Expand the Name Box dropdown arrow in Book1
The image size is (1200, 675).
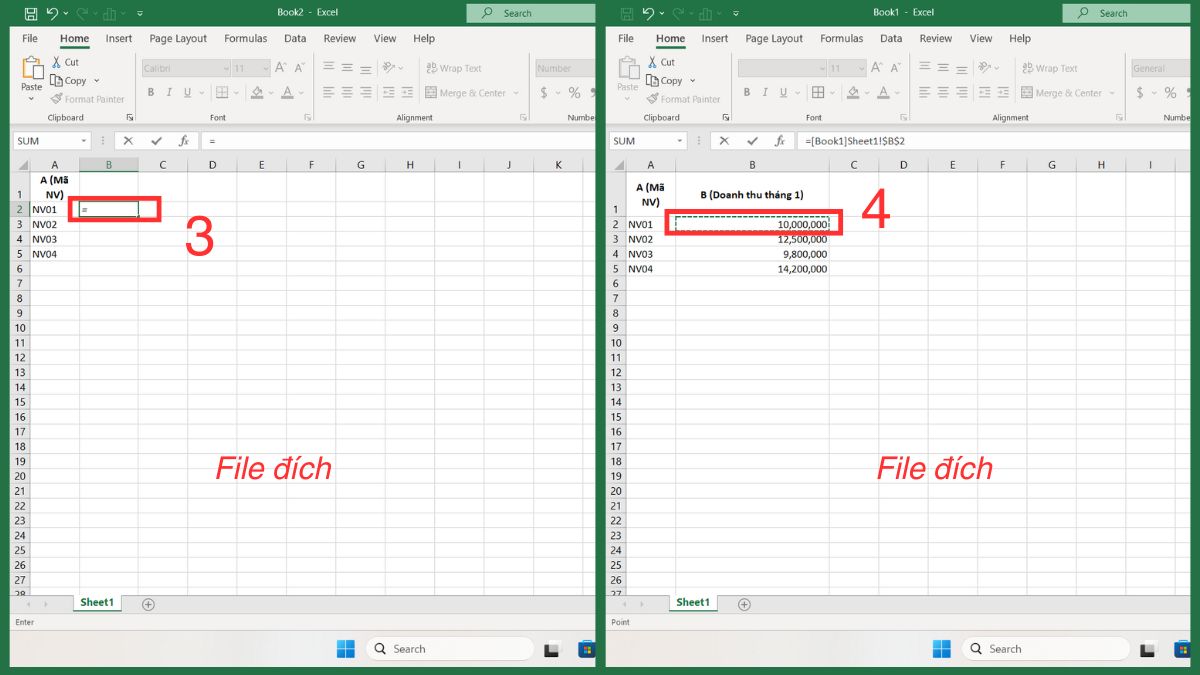(x=678, y=141)
